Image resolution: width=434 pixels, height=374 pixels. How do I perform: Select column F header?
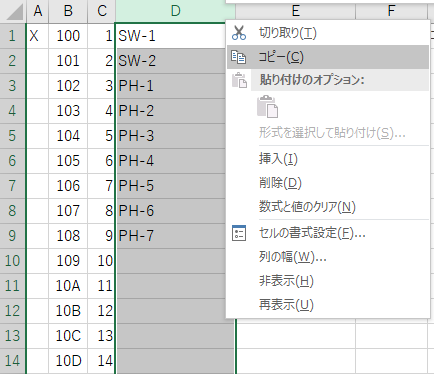click(391, 11)
